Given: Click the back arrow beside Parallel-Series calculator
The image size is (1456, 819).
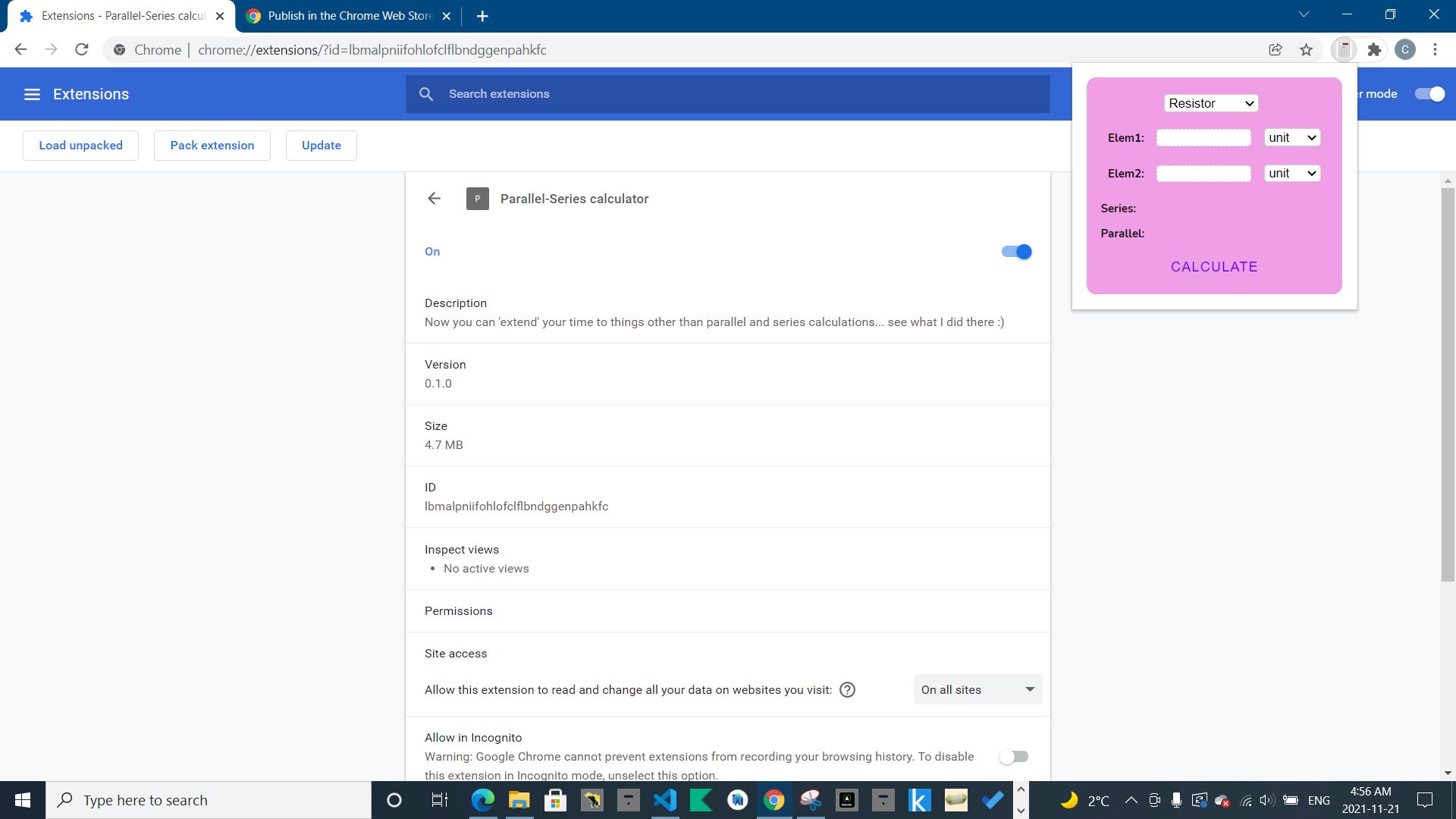Looking at the screenshot, I should click(x=434, y=199).
